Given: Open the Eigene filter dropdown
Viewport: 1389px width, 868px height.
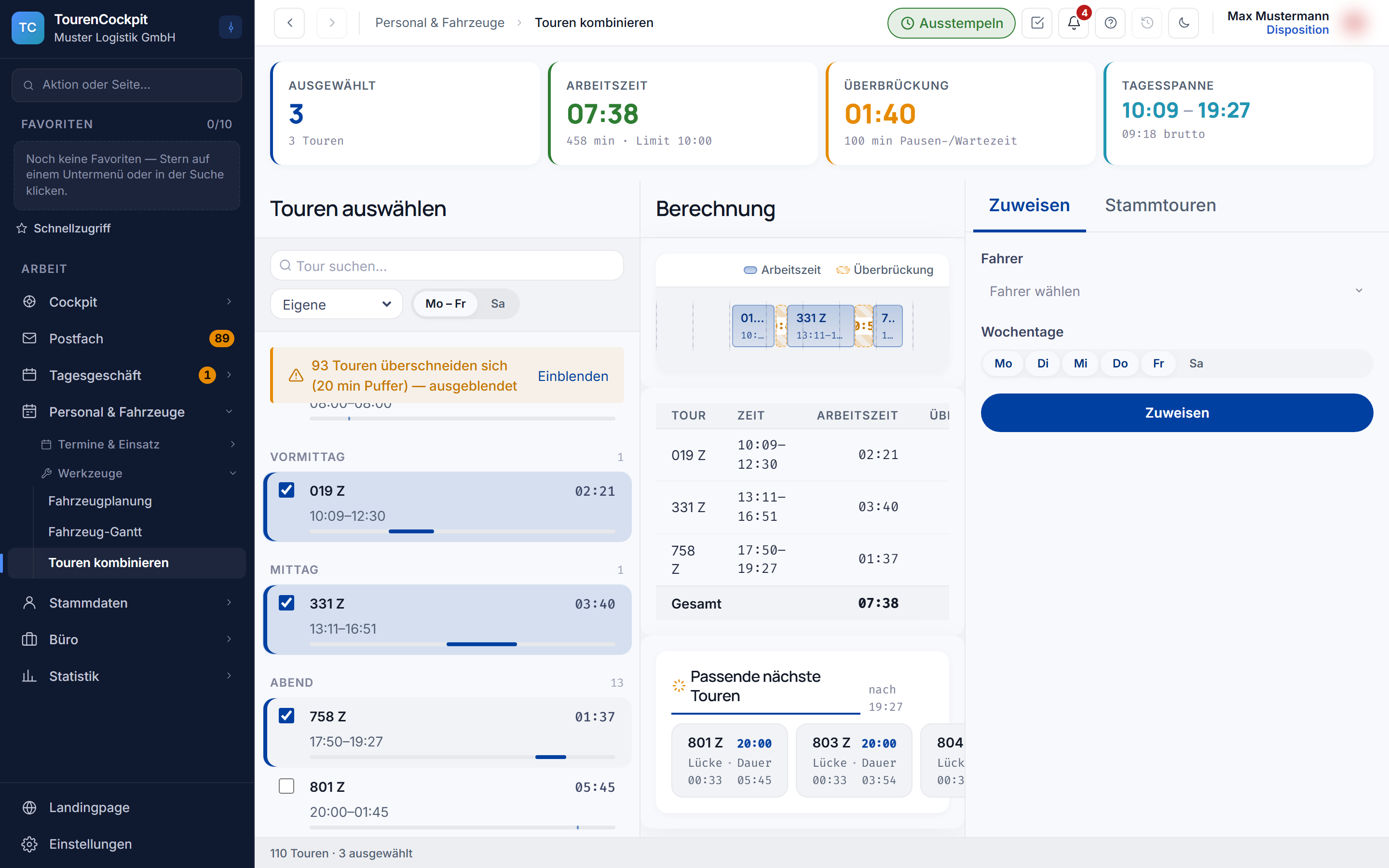Looking at the screenshot, I should tap(336, 304).
